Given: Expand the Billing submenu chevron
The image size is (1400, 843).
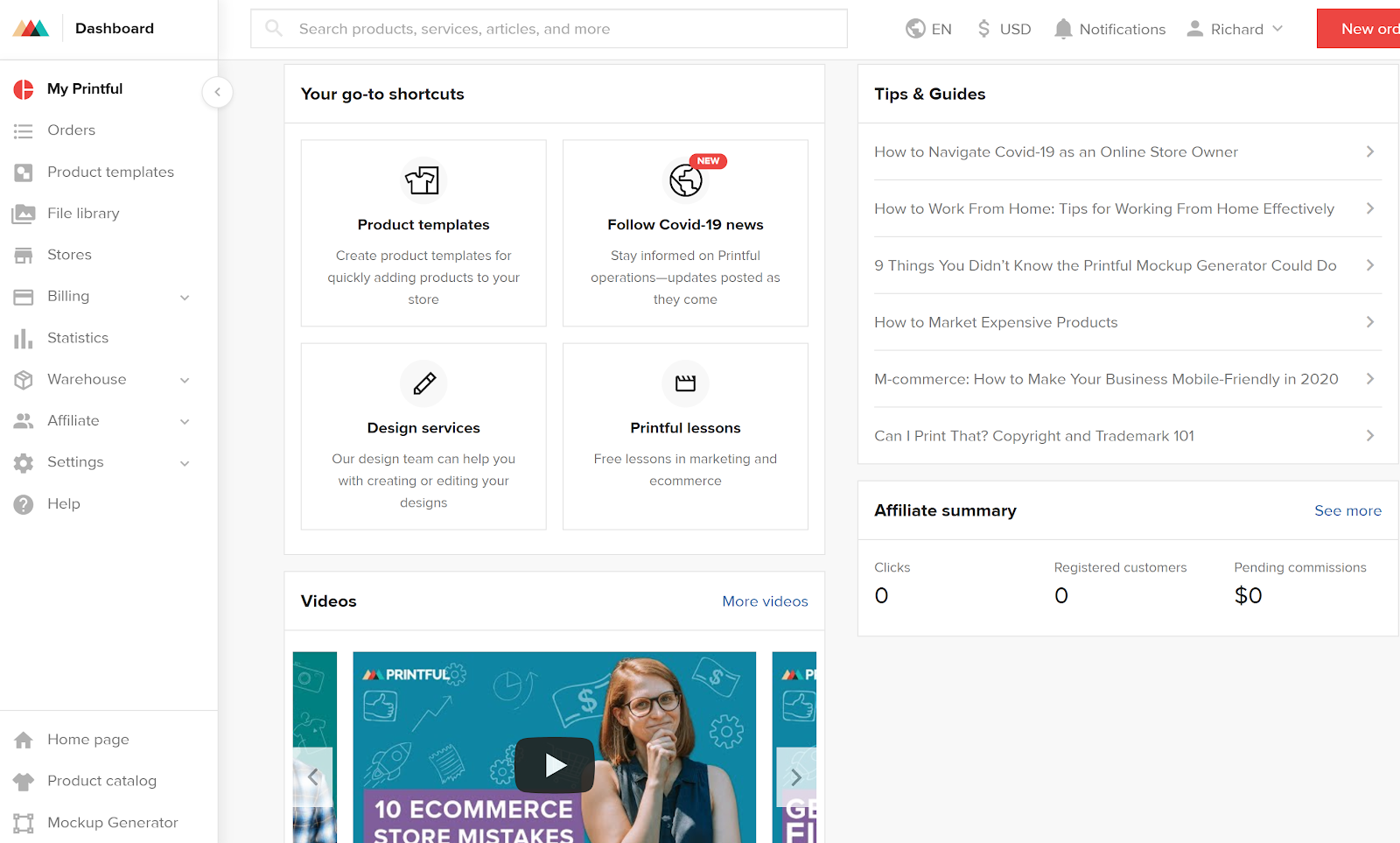Looking at the screenshot, I should coord(185,298).
